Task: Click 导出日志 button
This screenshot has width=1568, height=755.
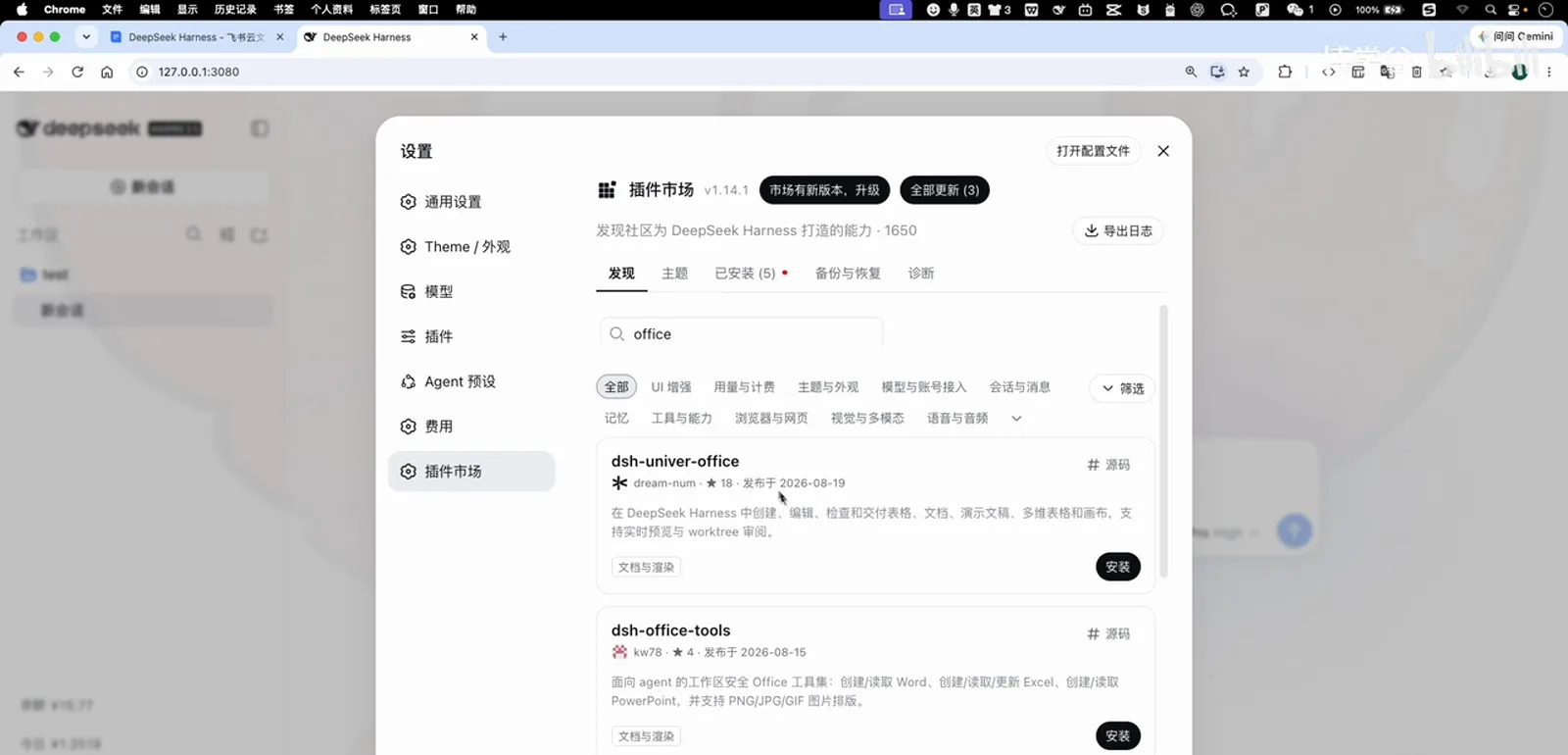Action: click(x=1118, y=231)
